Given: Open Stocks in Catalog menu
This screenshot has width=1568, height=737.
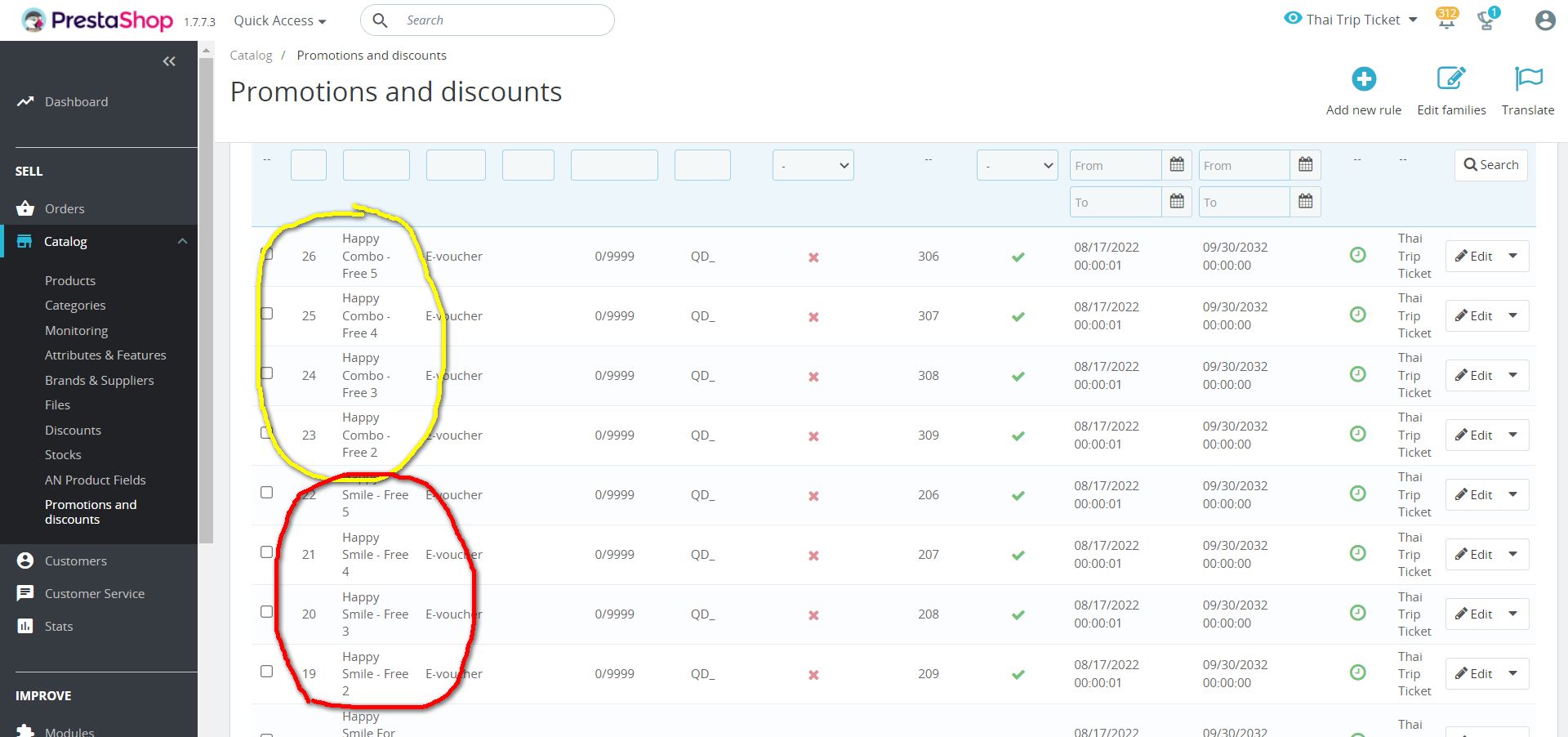Looking at the screenshot, I should click(63, 455).
